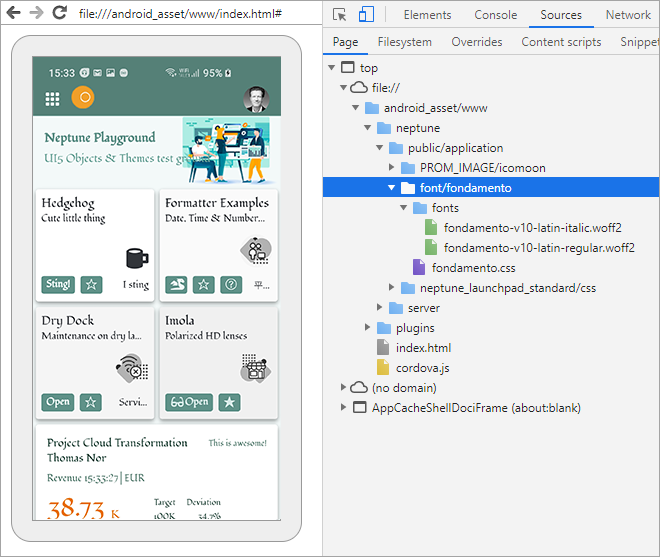Collapse the neptune folder
This screenshot has width=660, height=557.
[x=367, y=128]
